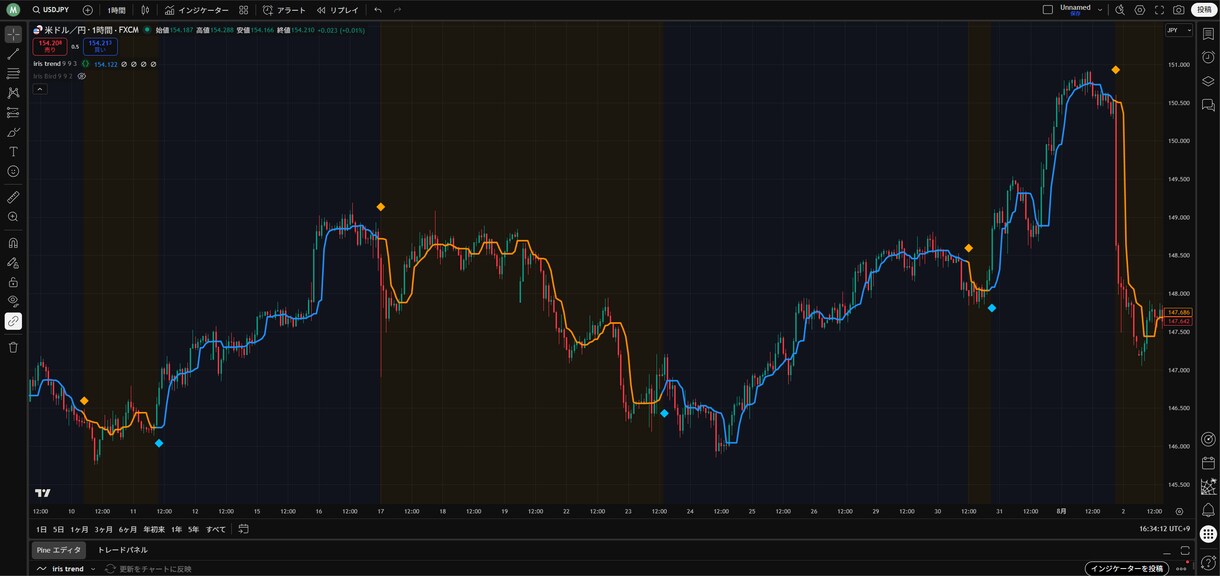Open the candlestick chart type menu

145,10
